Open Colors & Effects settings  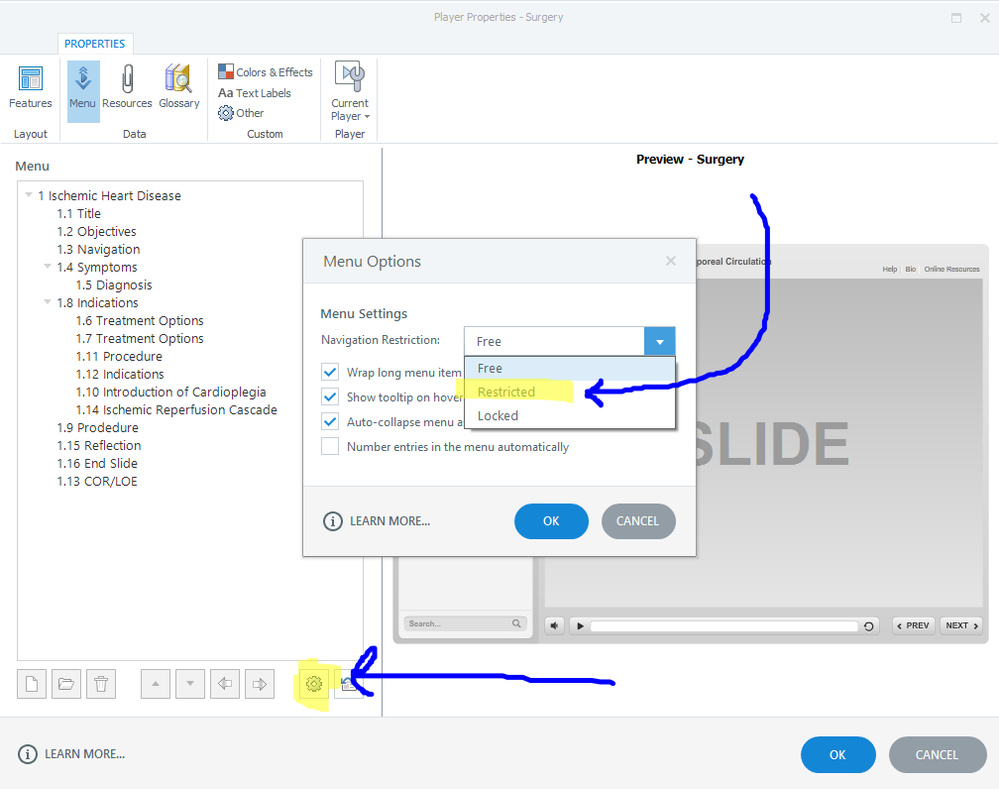point(266,72)
